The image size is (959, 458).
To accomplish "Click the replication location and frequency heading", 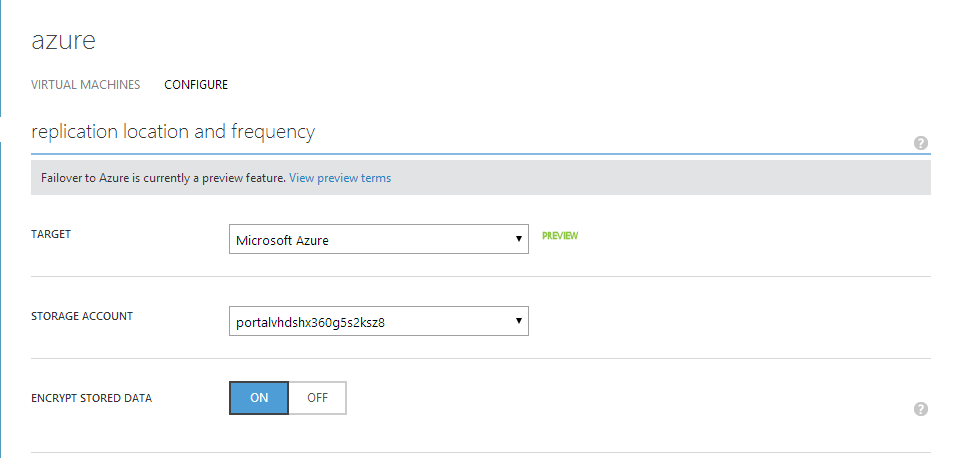I will tap(173, 132).
